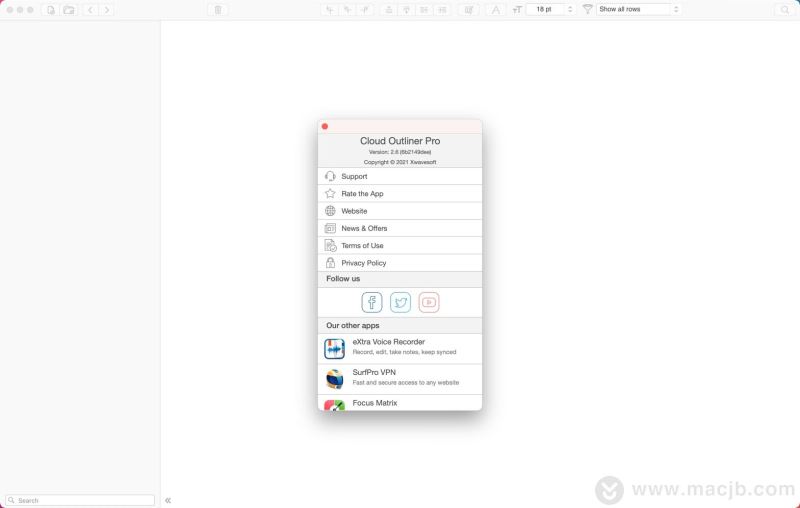Open the 'Show all rows' filter dropdown

[x=638, y=9]
